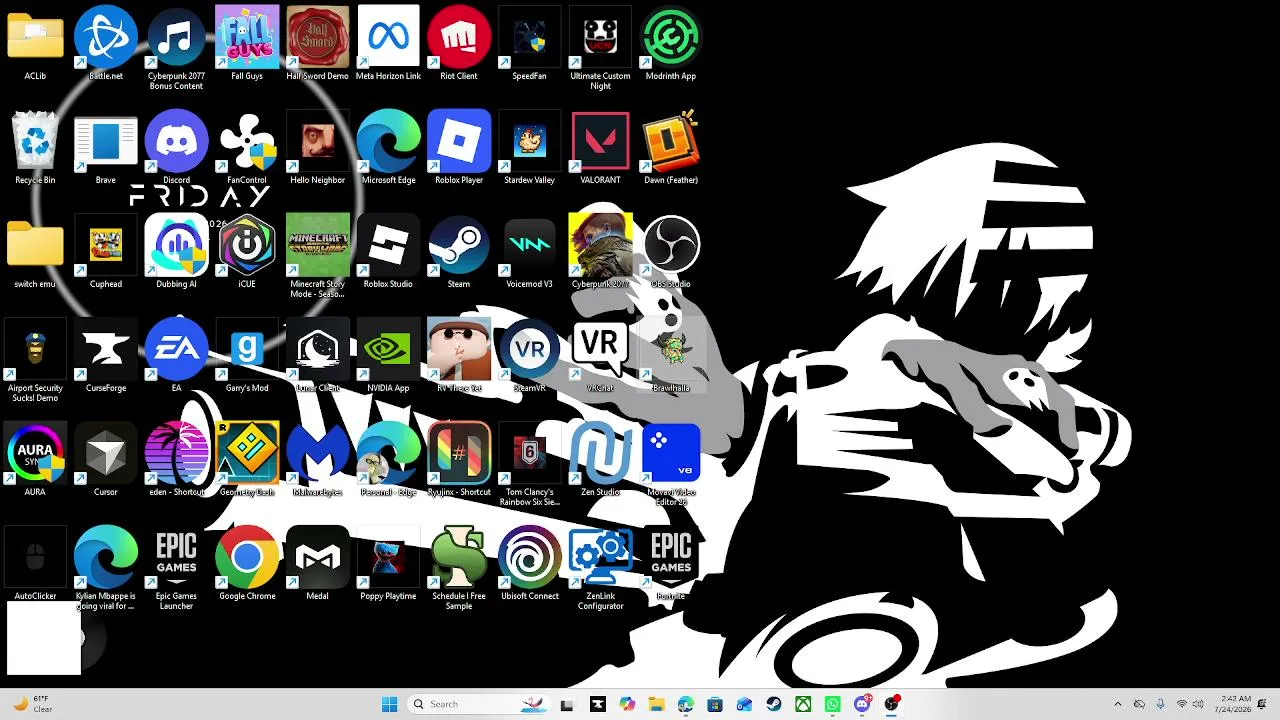Open the Half Sword Demo shortcut

pos(318,44)
